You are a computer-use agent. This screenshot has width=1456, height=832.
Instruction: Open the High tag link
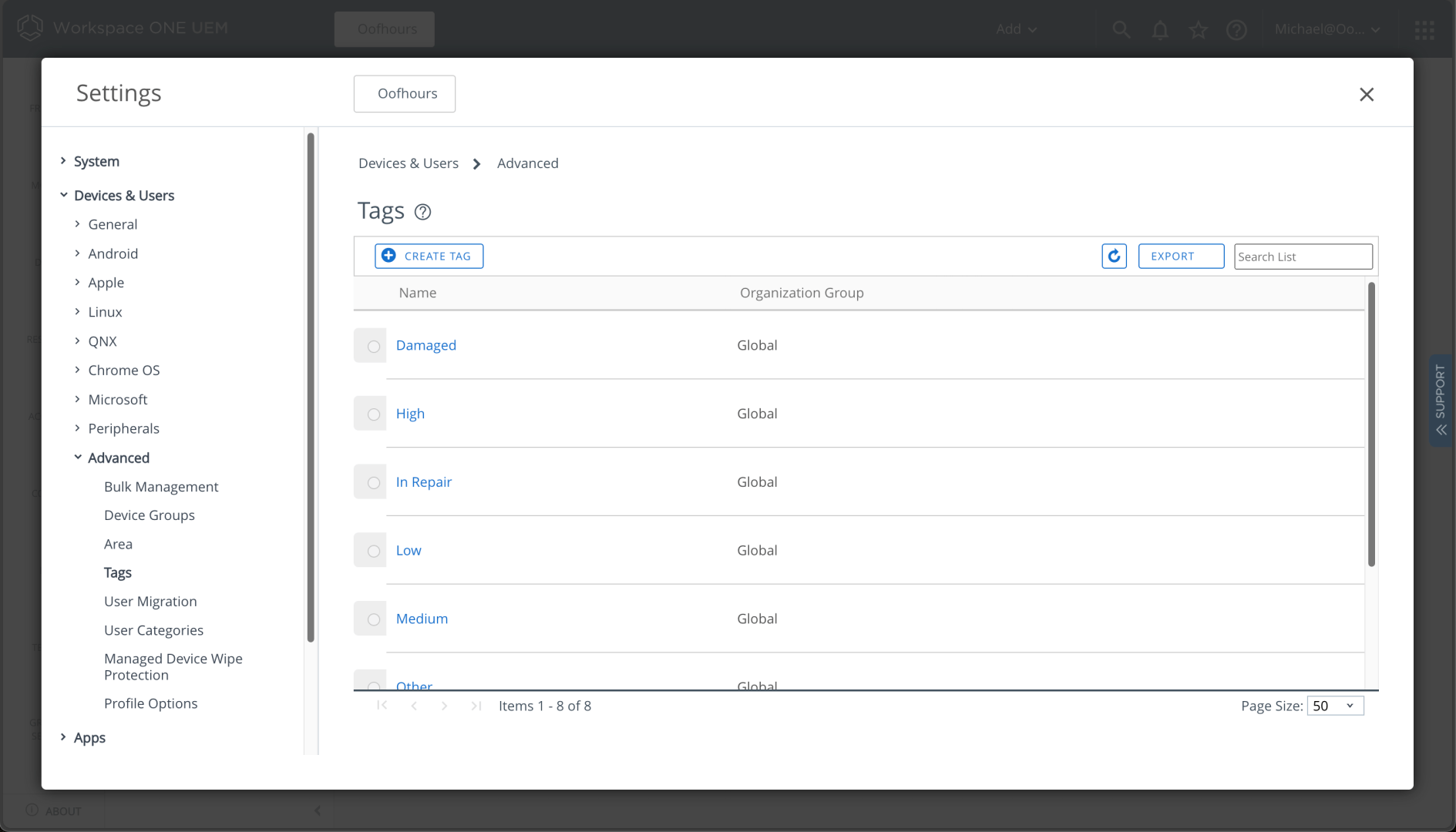pyautogui.click(x=410, y=414)
